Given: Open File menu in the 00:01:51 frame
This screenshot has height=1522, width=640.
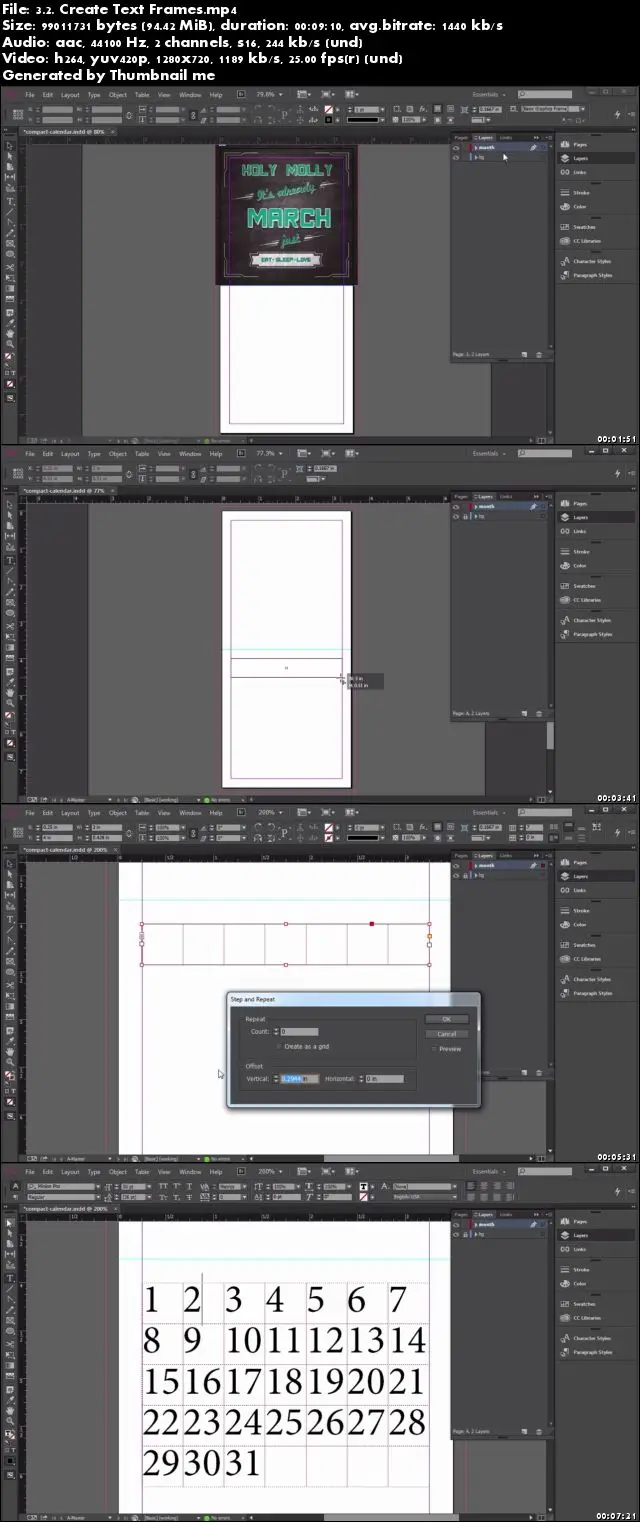Looking at the screenshot, I should [30, 94].
